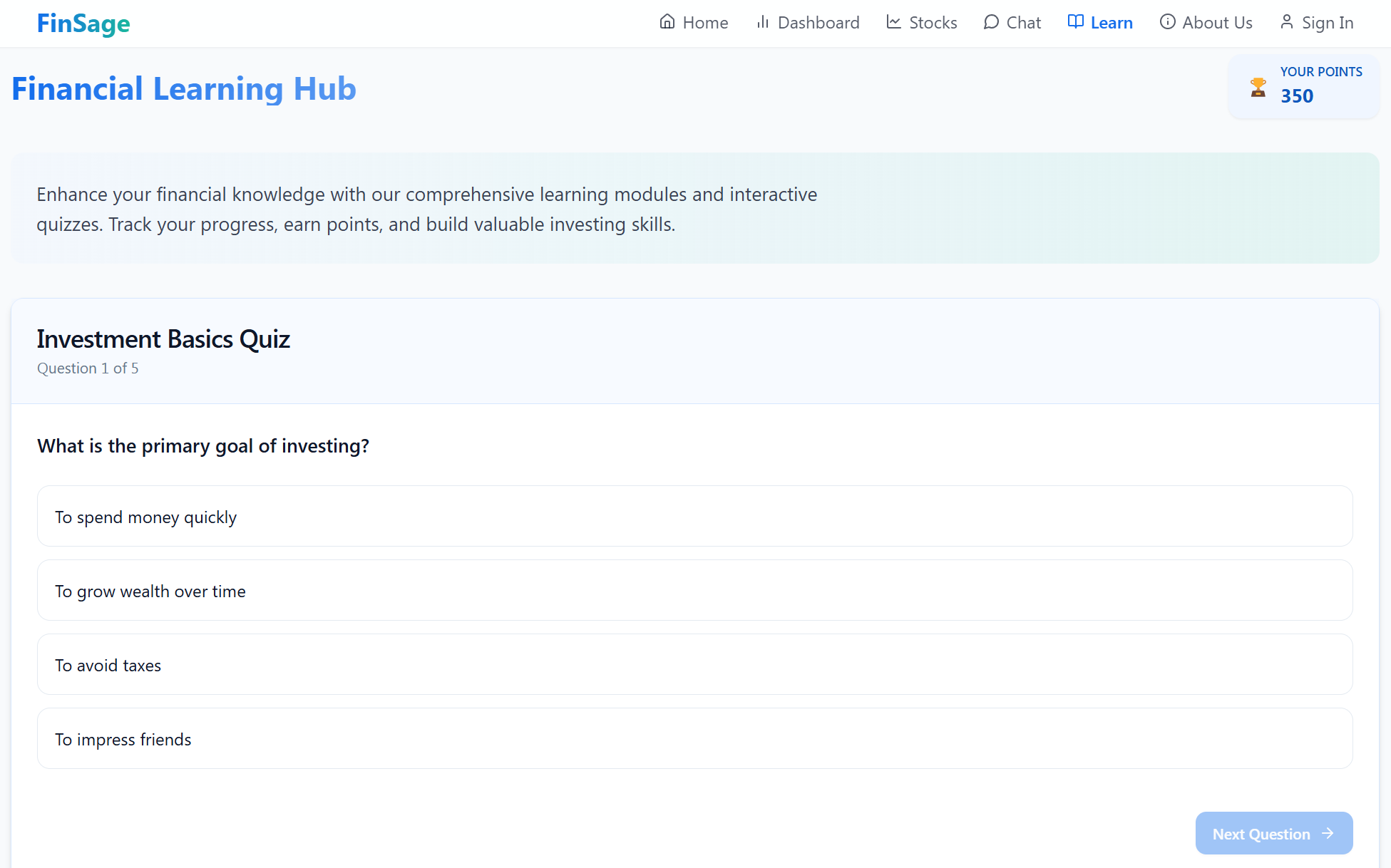
Task: Click the trophy points icon
Action: [1258, 87]
